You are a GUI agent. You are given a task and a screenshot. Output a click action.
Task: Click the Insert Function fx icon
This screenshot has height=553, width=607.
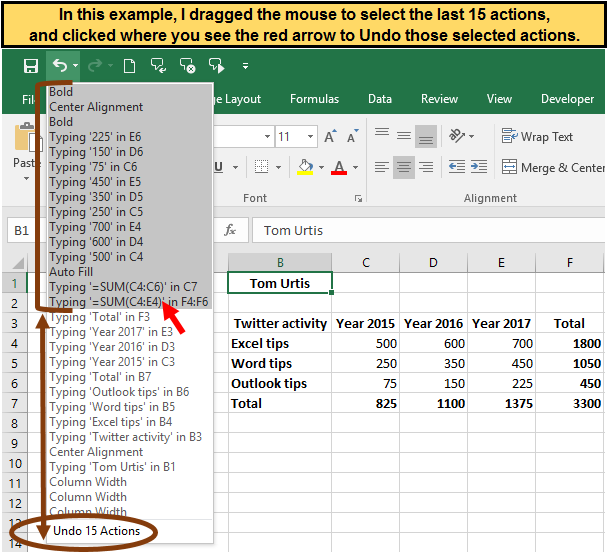tap(230, 230)
